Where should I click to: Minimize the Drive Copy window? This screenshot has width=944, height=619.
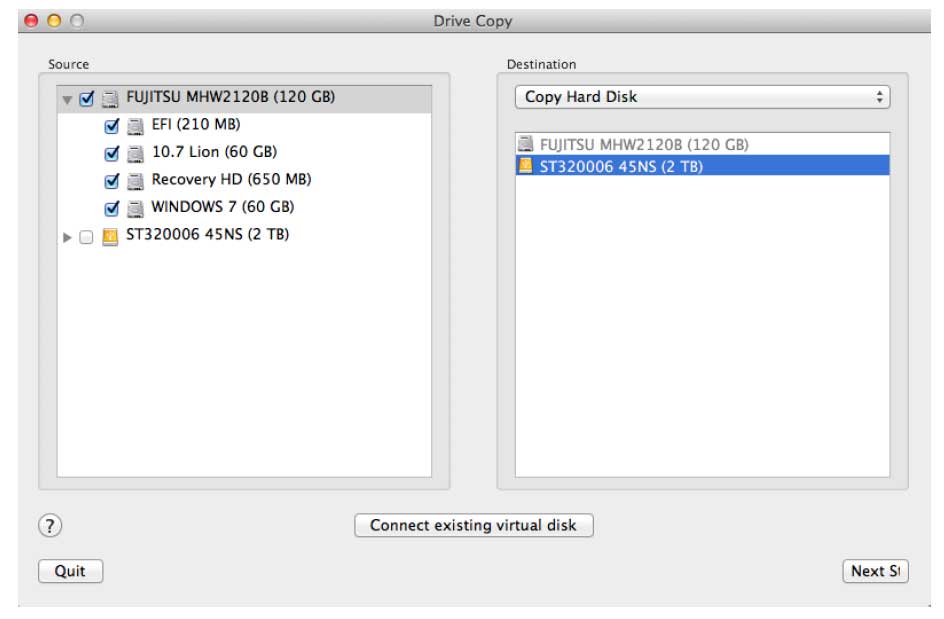click(54, 20)
